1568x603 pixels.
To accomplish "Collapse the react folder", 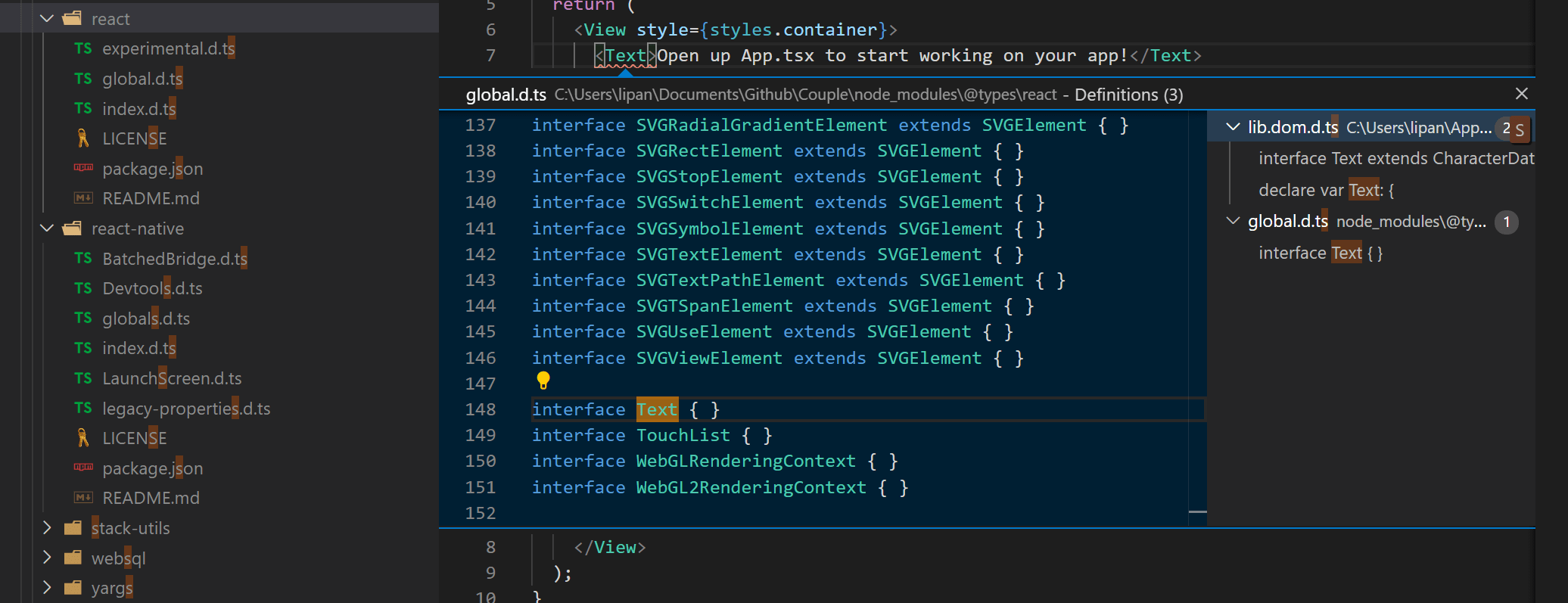I will point(47,18).
